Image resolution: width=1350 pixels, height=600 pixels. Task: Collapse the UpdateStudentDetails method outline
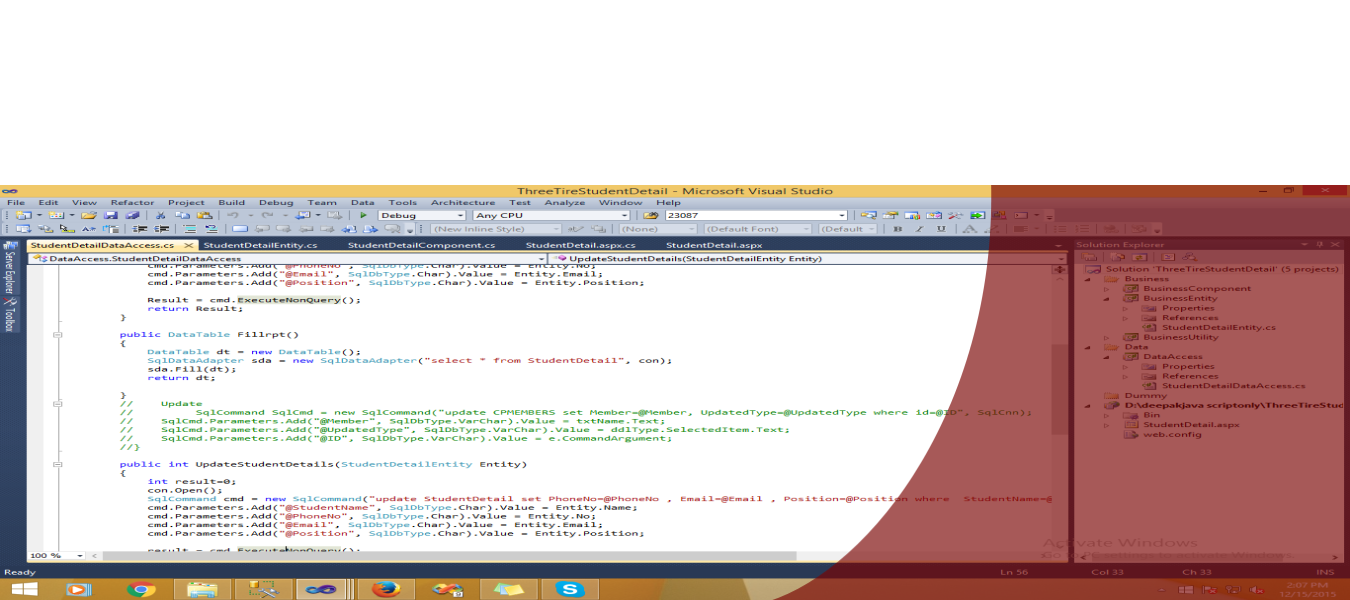tap(57, 464)
